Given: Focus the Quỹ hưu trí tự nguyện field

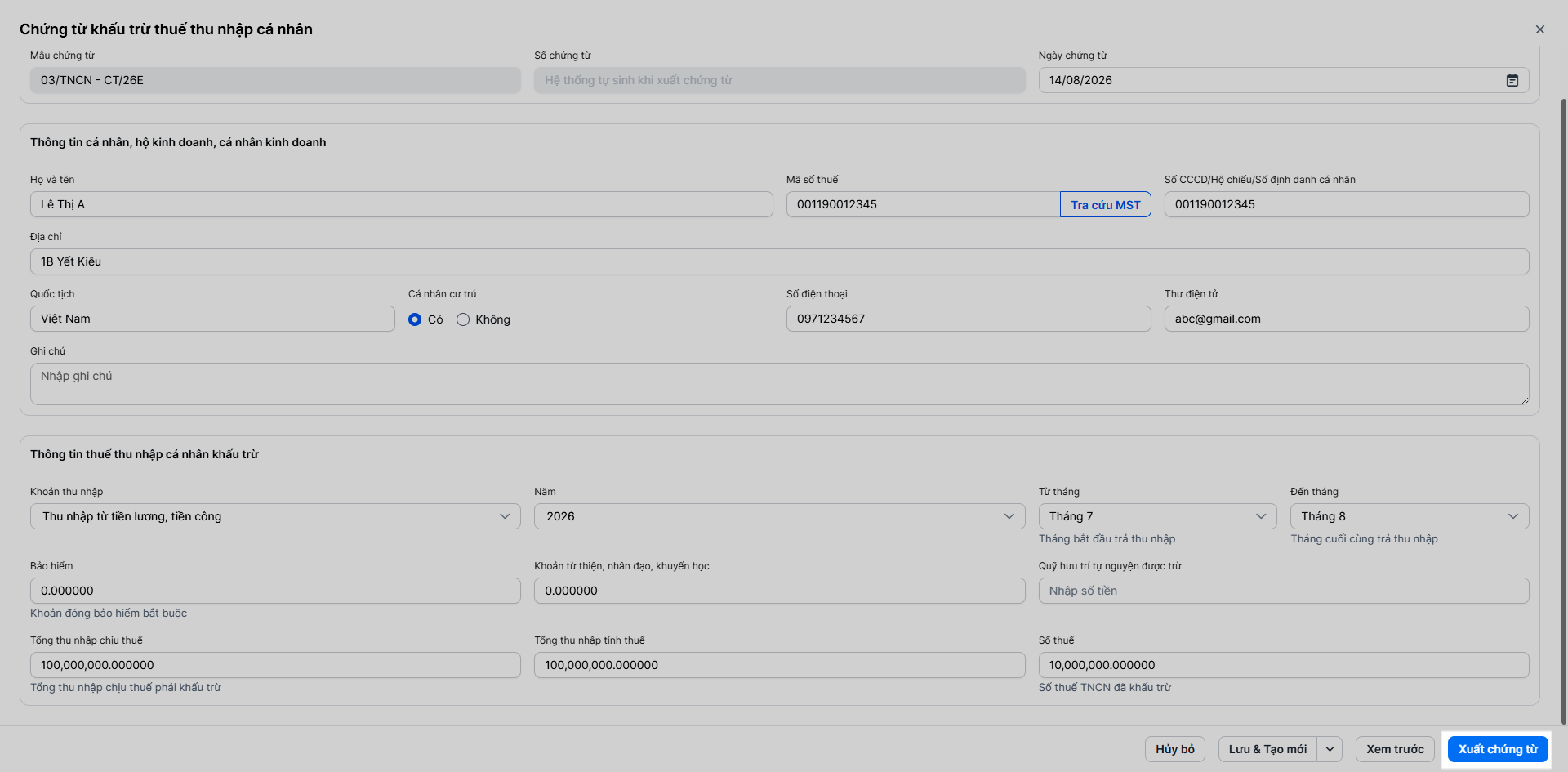Looking at the screenshot, I should 1284,591.
